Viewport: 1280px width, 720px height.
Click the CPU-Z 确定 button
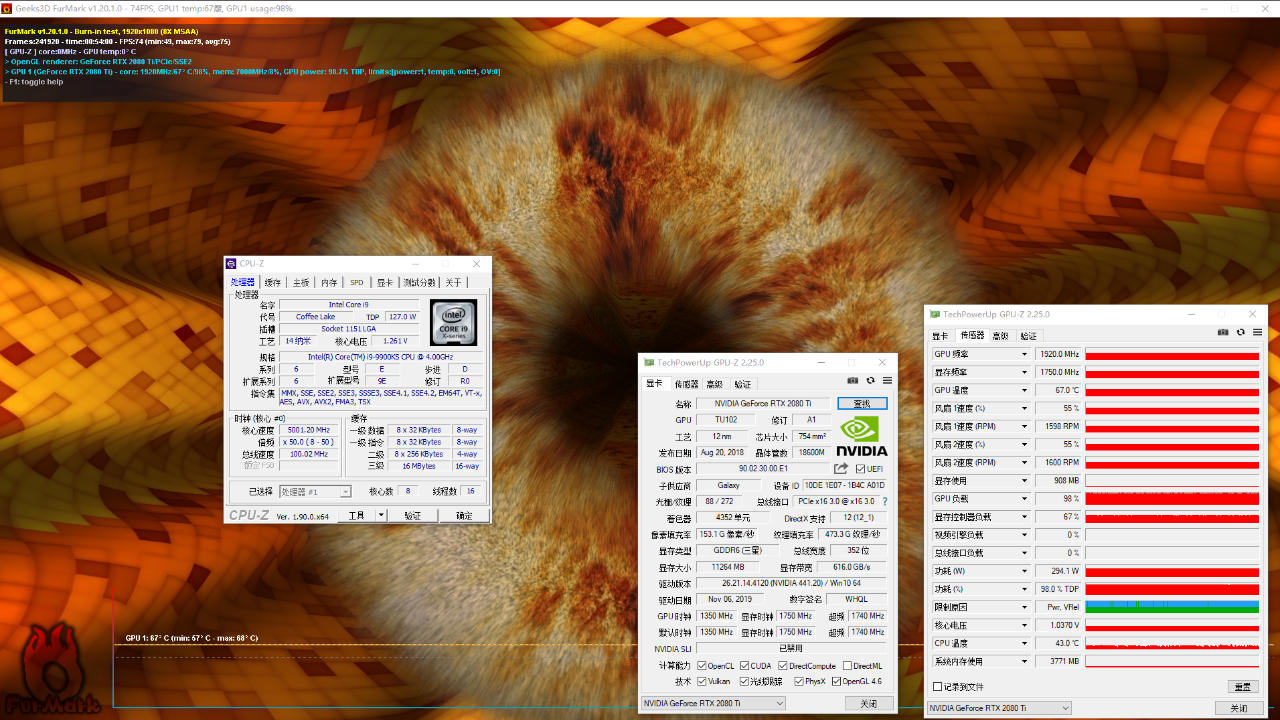coord(464,516)
